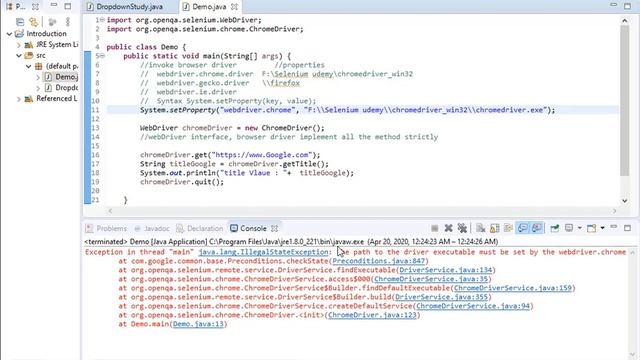The image size is (640, 360).
Task: Open ChromeDriverService.java:35 stack link
Action: coord(431,279)
